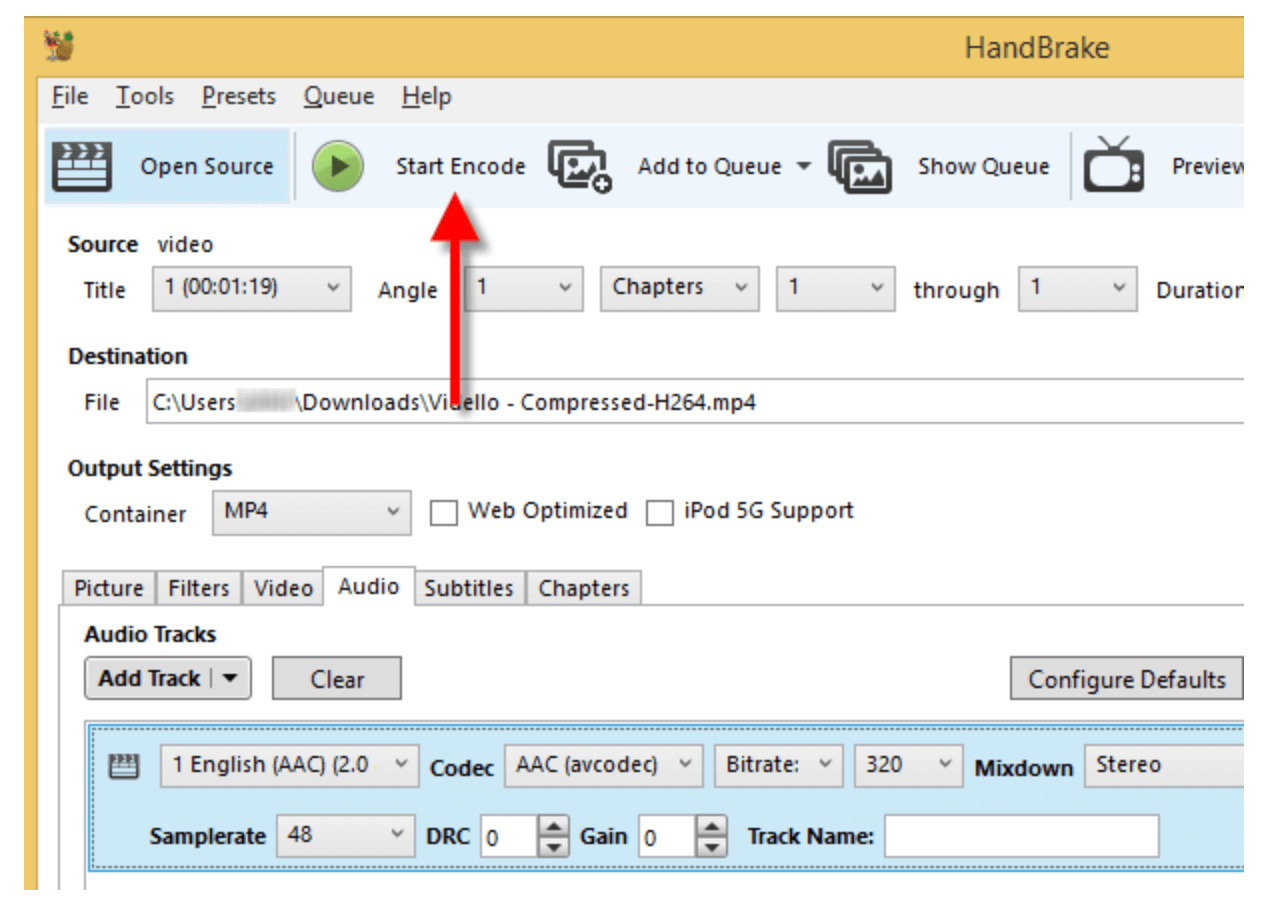Viewport: 1262px width, 904px height.
Task: Click the Add to Queue picture icon
Action: tap(579, 166)
